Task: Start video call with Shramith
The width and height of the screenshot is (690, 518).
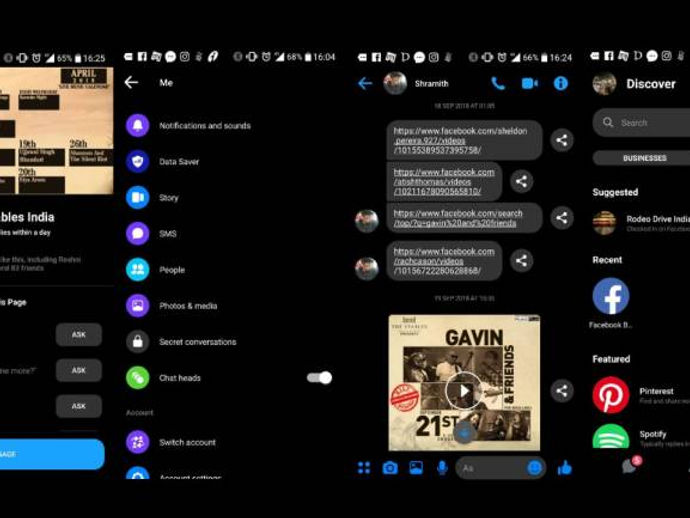Action: click(529, 83)
